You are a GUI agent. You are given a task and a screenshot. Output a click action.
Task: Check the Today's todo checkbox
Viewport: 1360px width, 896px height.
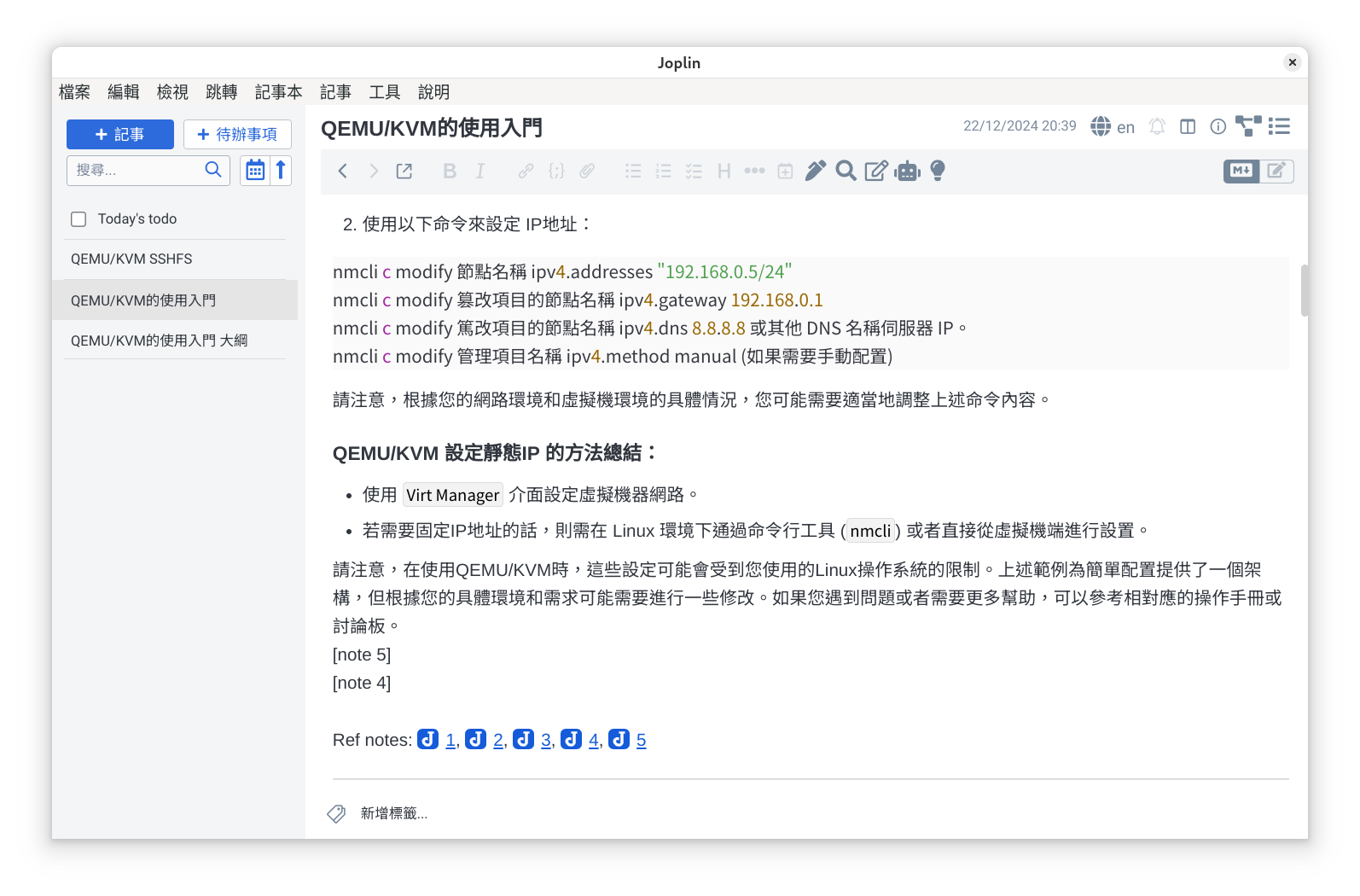coord(78,219)
